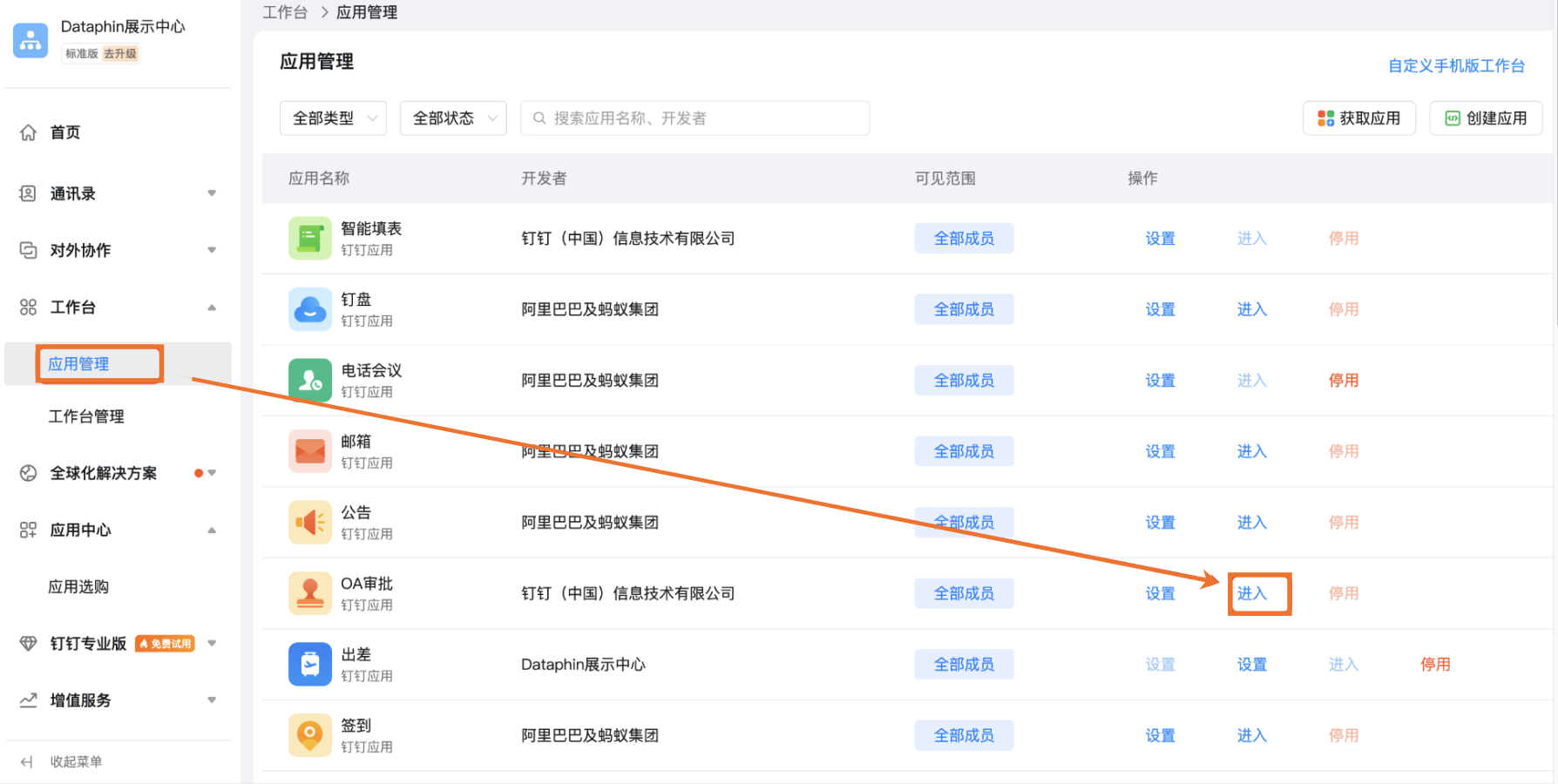
Task: Open 应用选购 in the sidebar
Action: [x=78, y=587]
